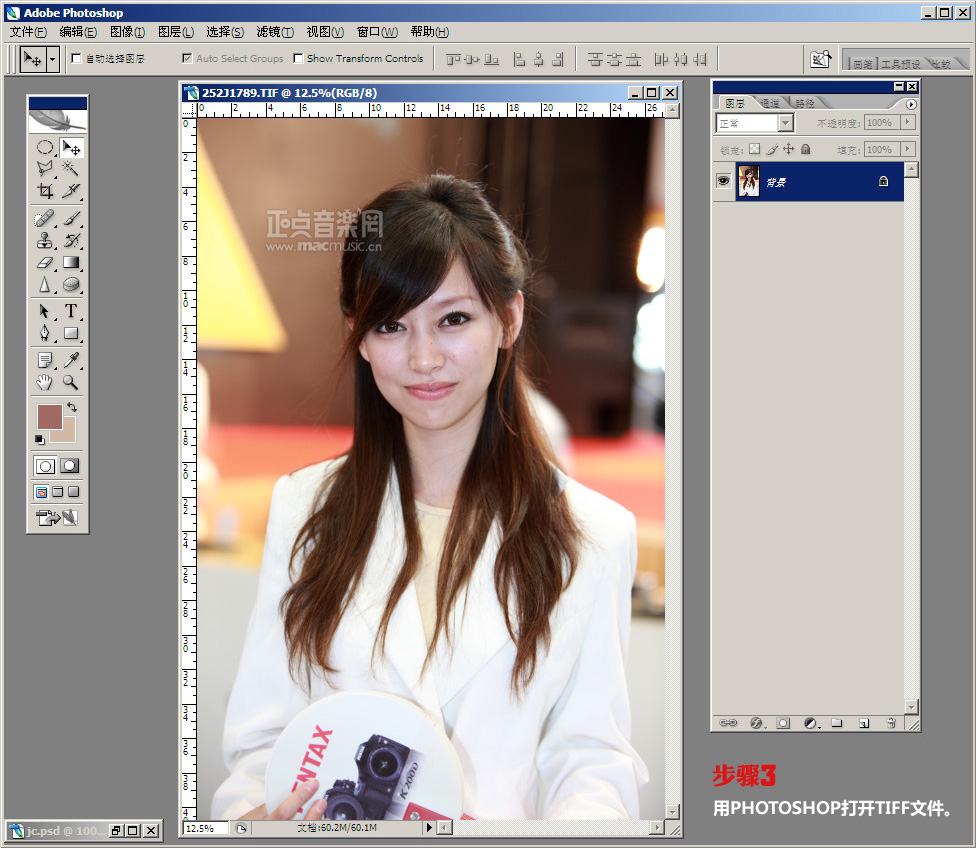Click Quick Mask mode button
Viewport: 976px width, 848px height.
[70, 466]
